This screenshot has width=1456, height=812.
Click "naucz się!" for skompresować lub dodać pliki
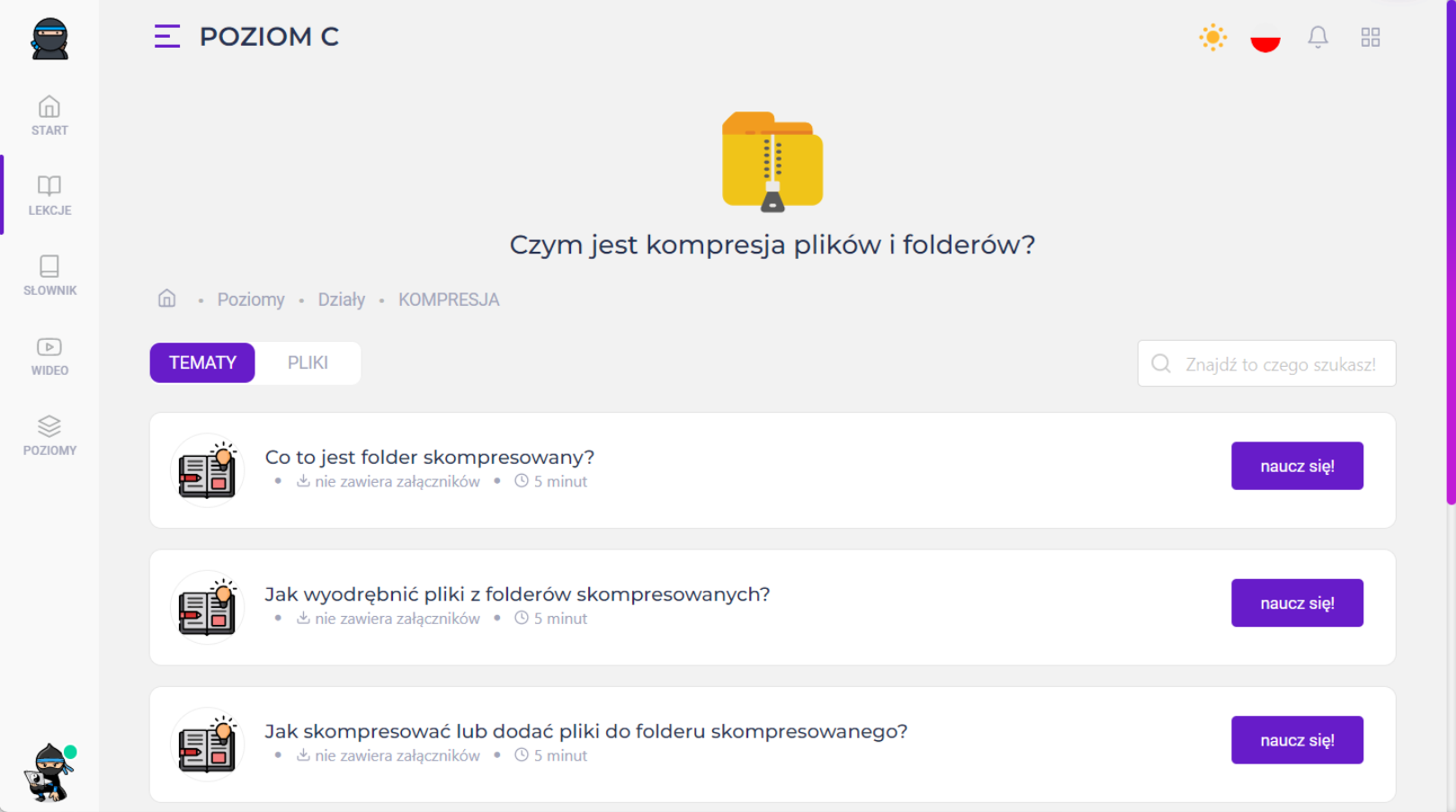(1296, 740)
